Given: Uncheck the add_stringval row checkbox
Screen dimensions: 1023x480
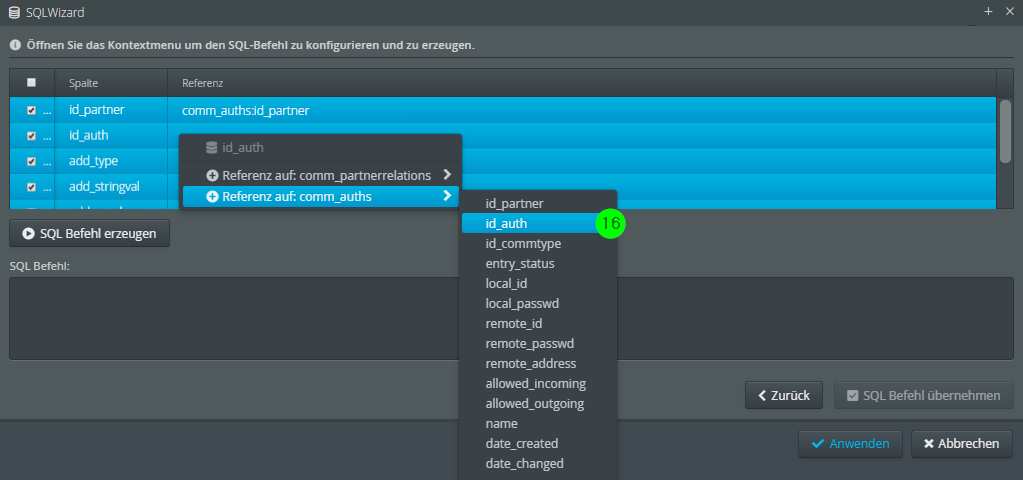Looking at the screenshot, I should pos(31,187).
